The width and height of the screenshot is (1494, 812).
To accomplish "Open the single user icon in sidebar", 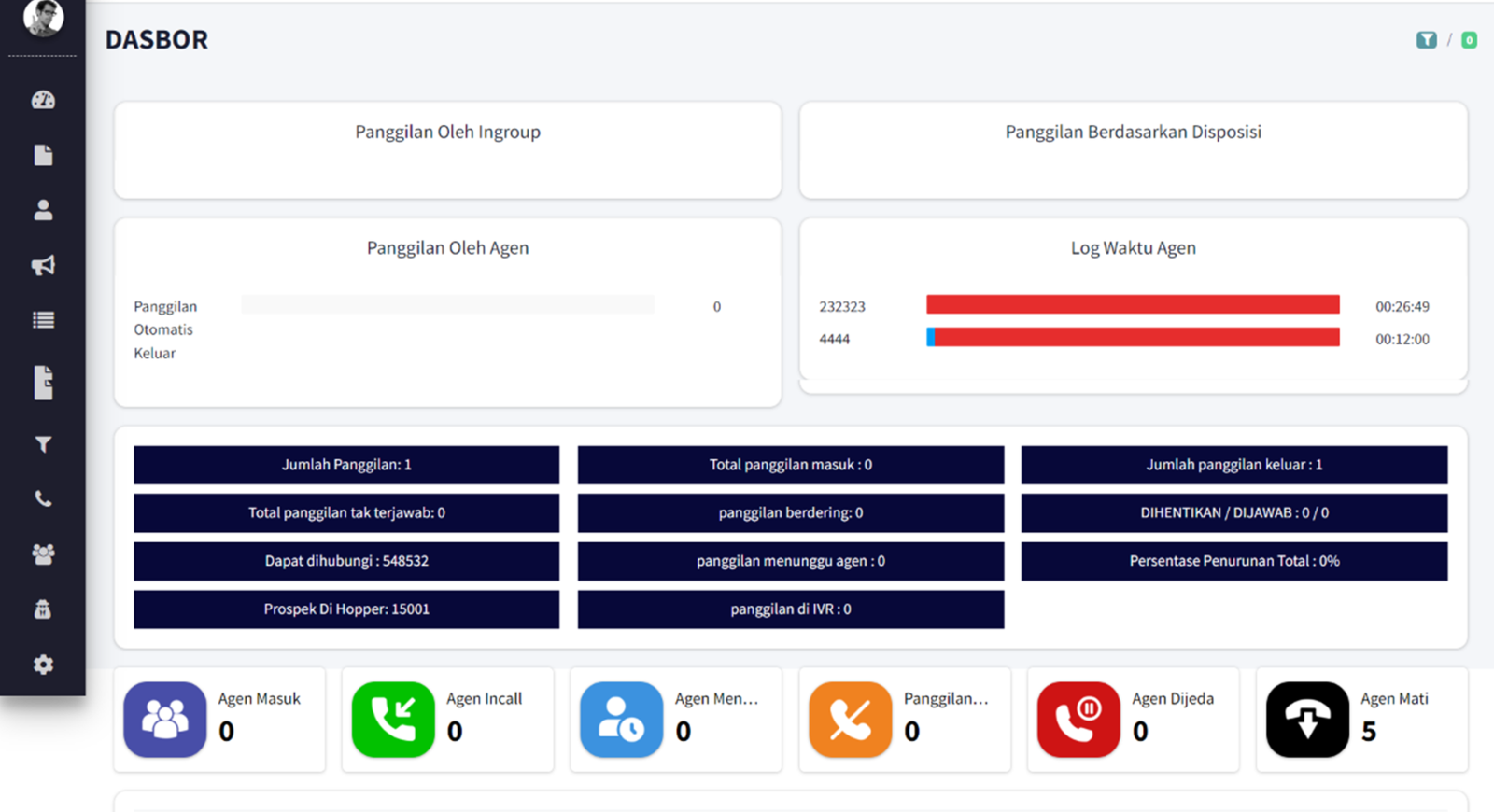I will tap(43, 210).
